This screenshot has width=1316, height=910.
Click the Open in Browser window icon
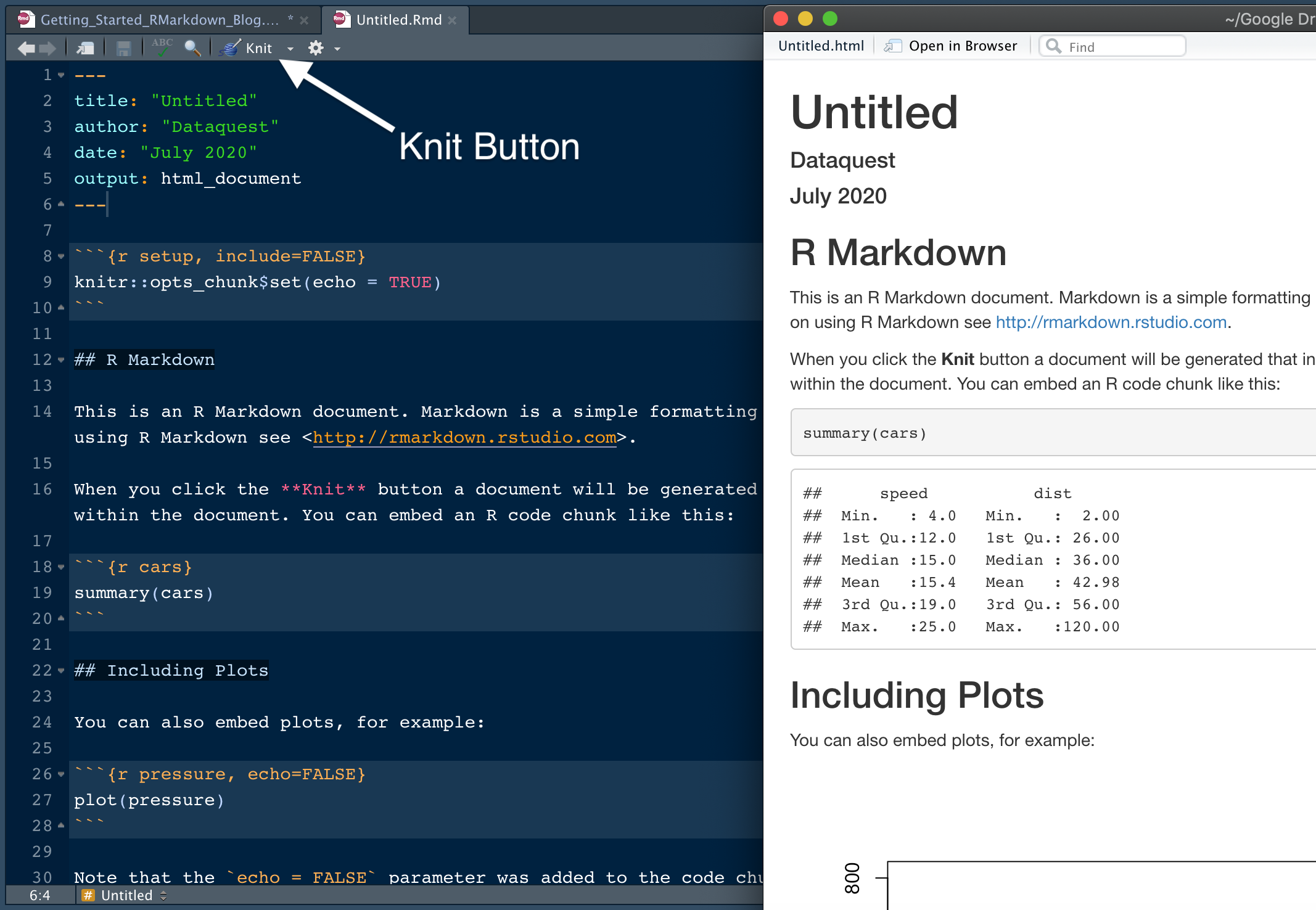892,46
